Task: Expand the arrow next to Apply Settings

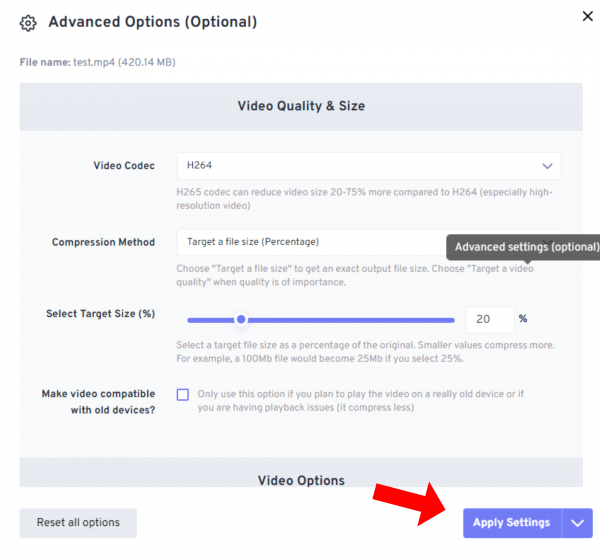Action: click(577, 523)
